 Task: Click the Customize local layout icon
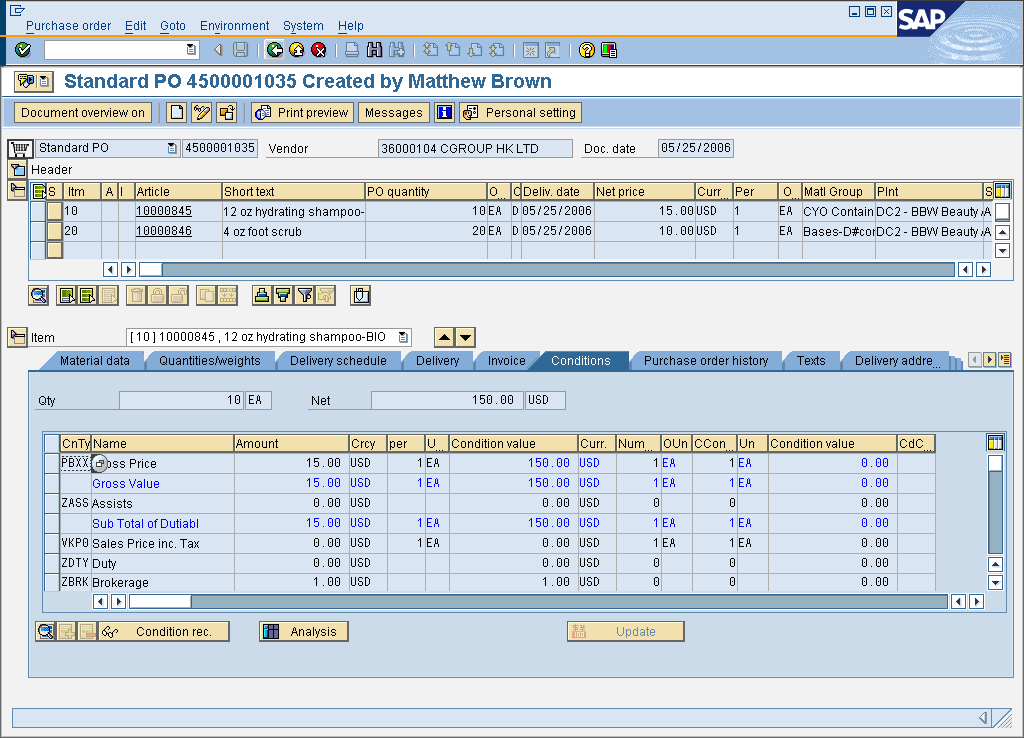point(609,50)
